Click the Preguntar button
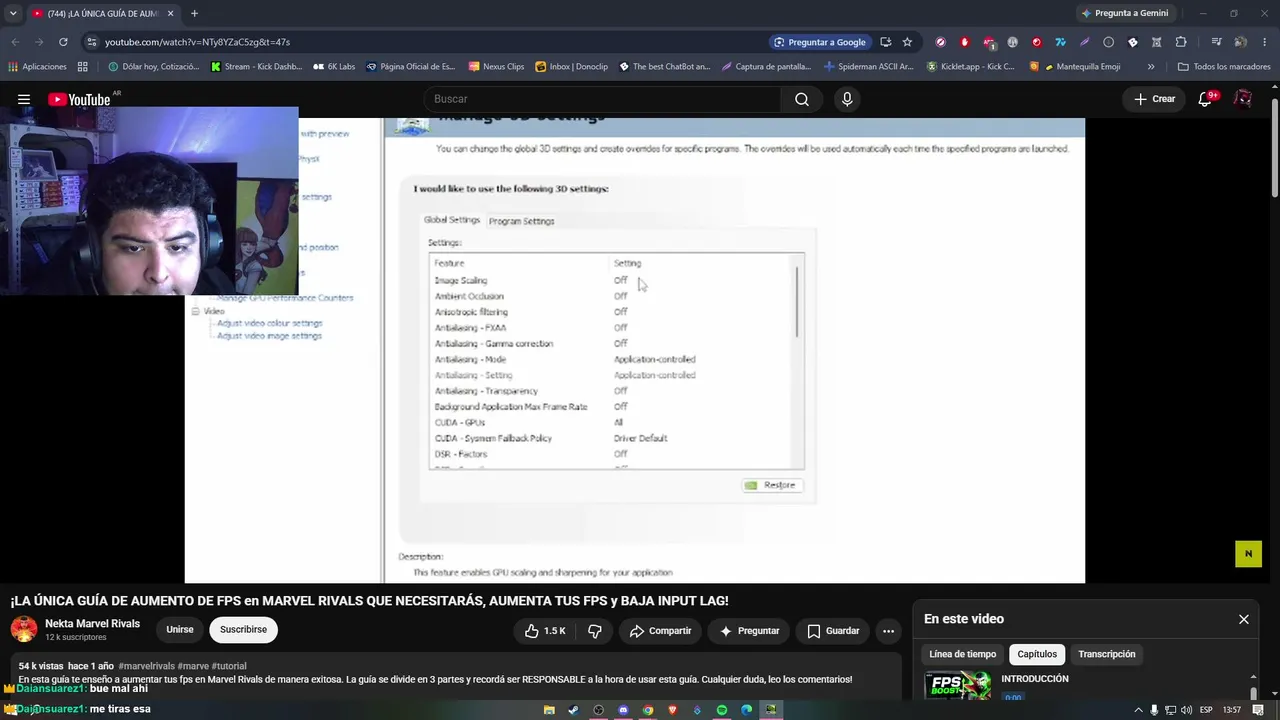1280x720 pixels. (749, 631)
